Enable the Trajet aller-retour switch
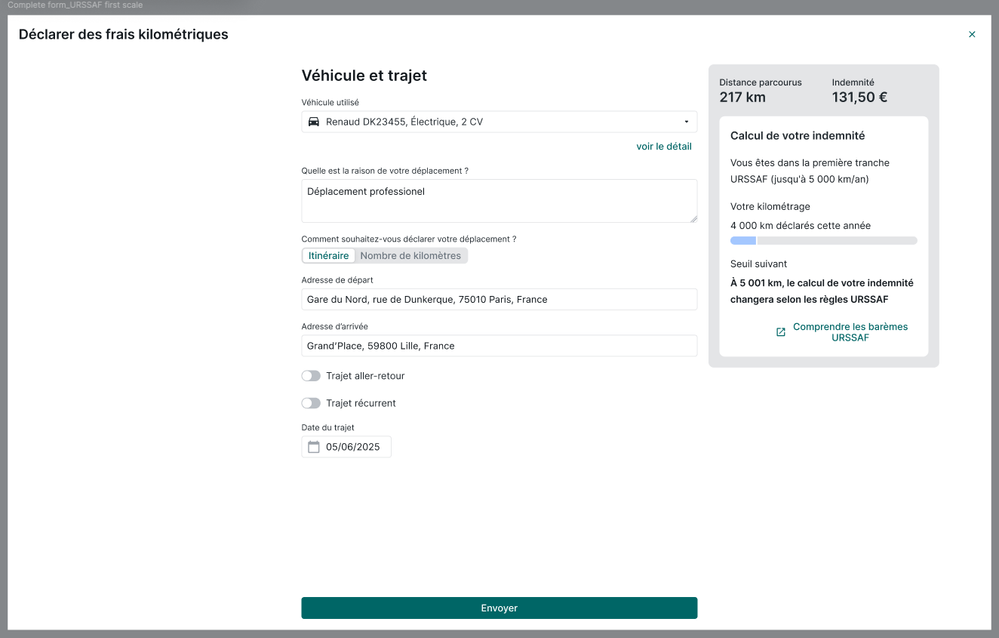Viewport: 999px width, 638px height. [x=311, y=376]
